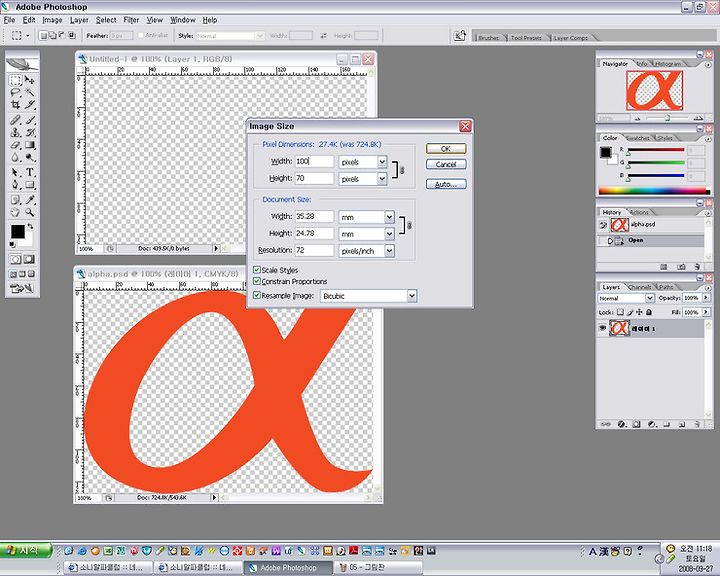Jump to ImageReady from toolbox

22,289
